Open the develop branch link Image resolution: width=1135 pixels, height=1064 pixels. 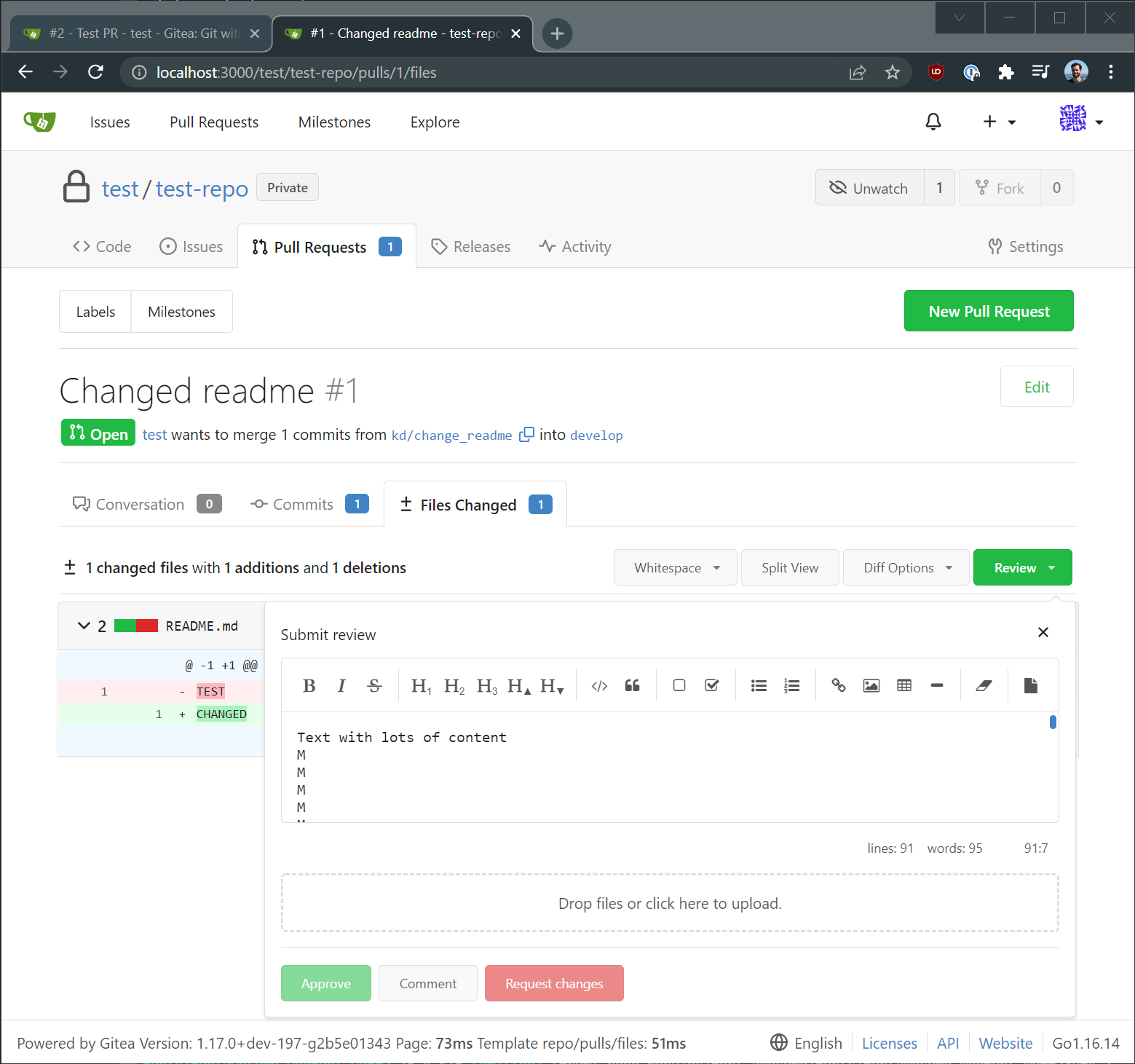(596, 435)
